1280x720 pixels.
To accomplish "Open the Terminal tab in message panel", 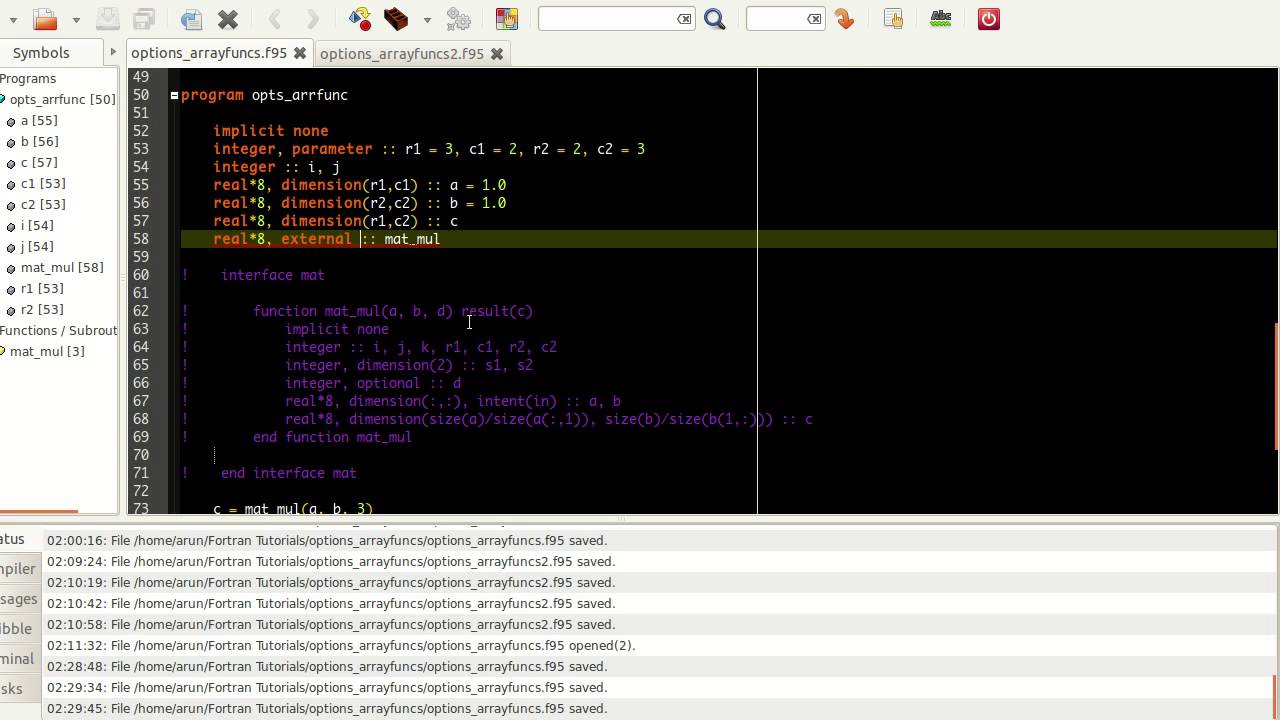I will tap(18, 659).
